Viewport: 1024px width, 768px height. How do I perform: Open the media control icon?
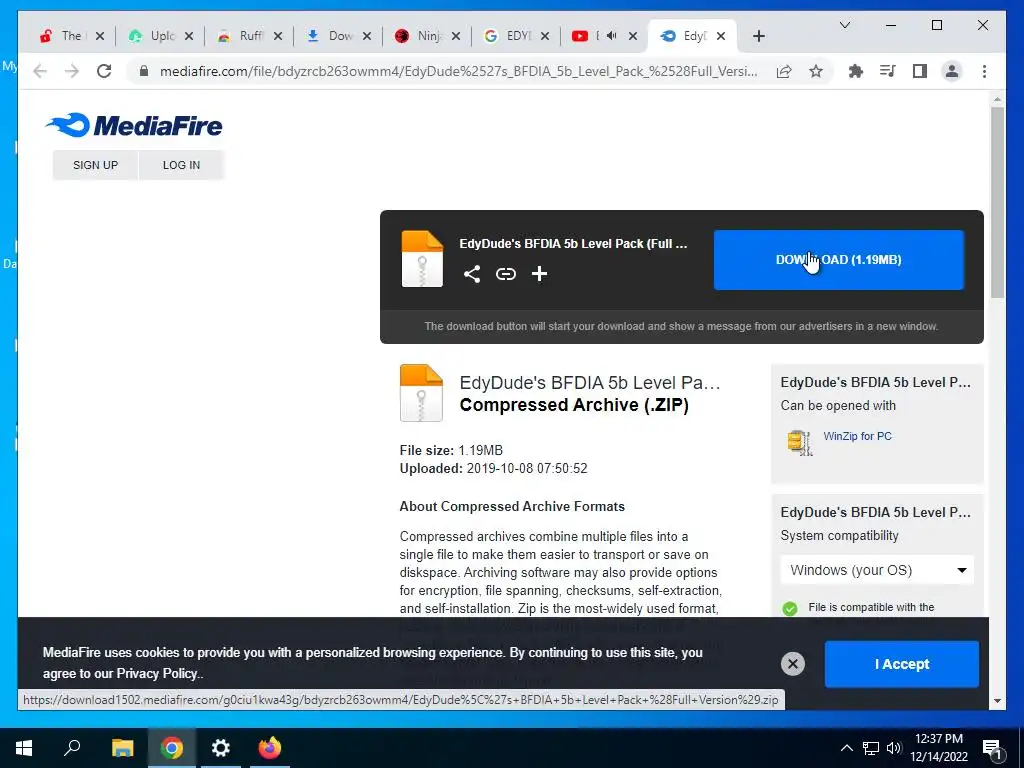point(888,71)
